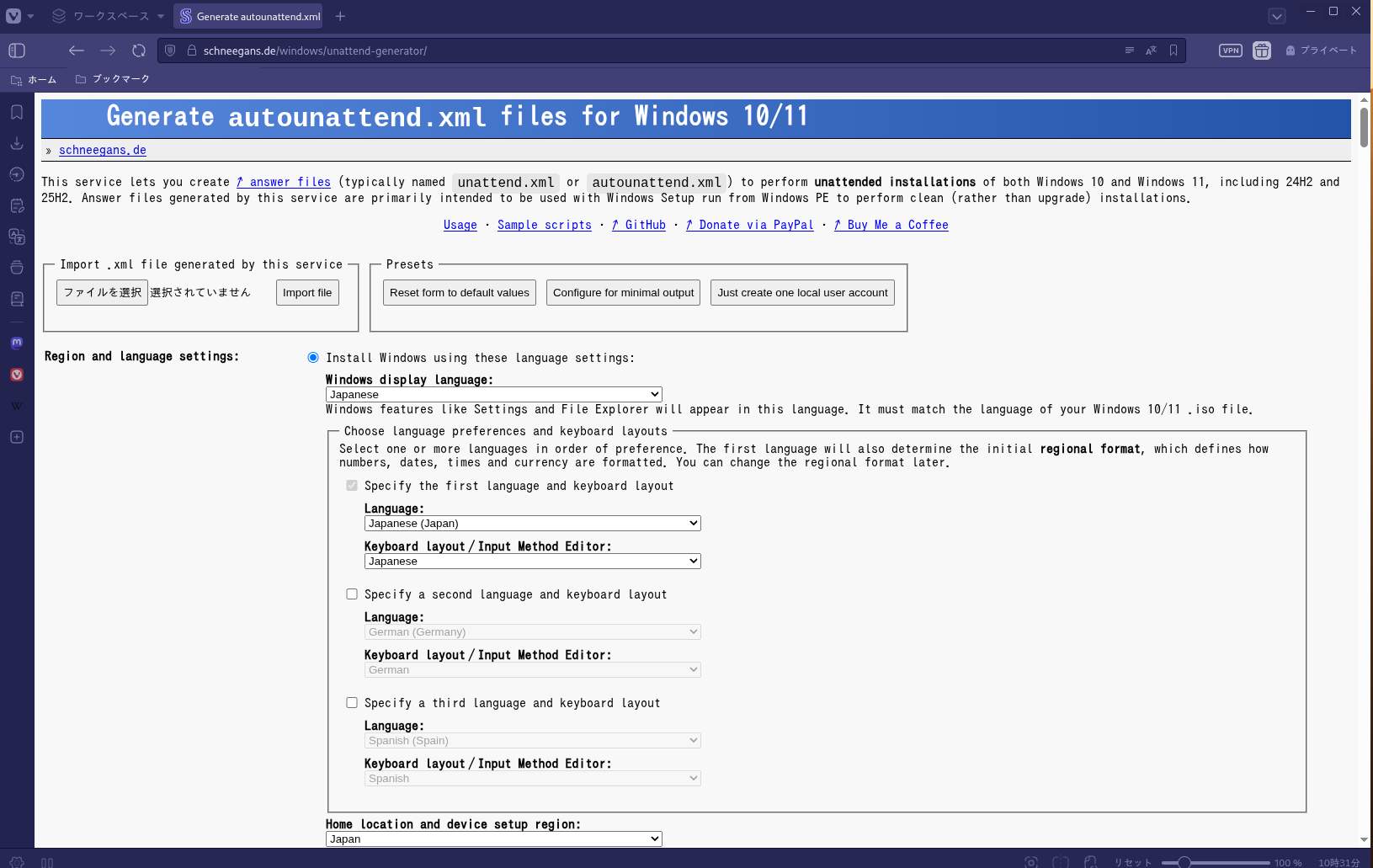1373x868 pixels.
Task: Click the Reset form to default values button
Action: point(459,293)
